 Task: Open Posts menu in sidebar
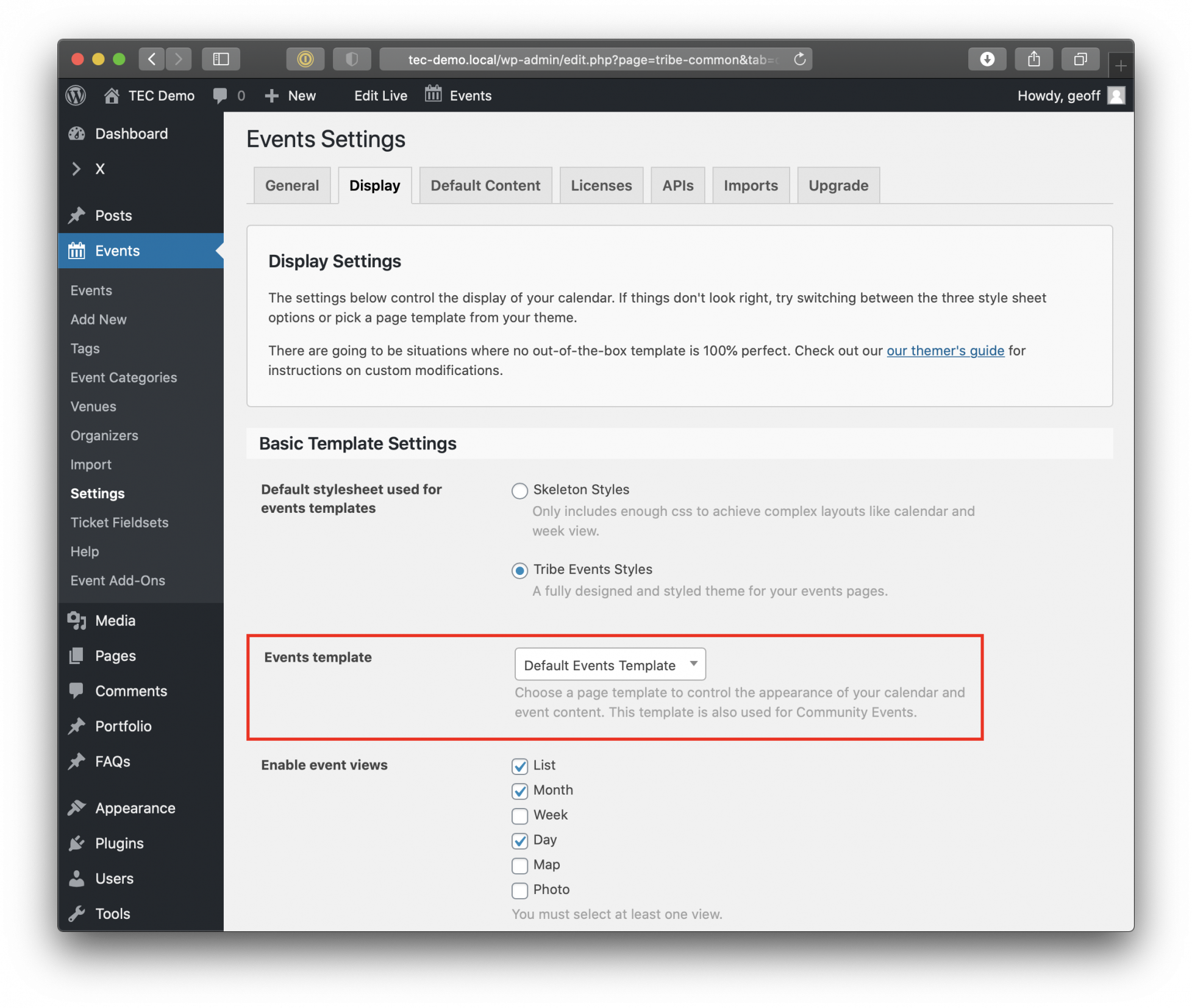coord(141,215)
